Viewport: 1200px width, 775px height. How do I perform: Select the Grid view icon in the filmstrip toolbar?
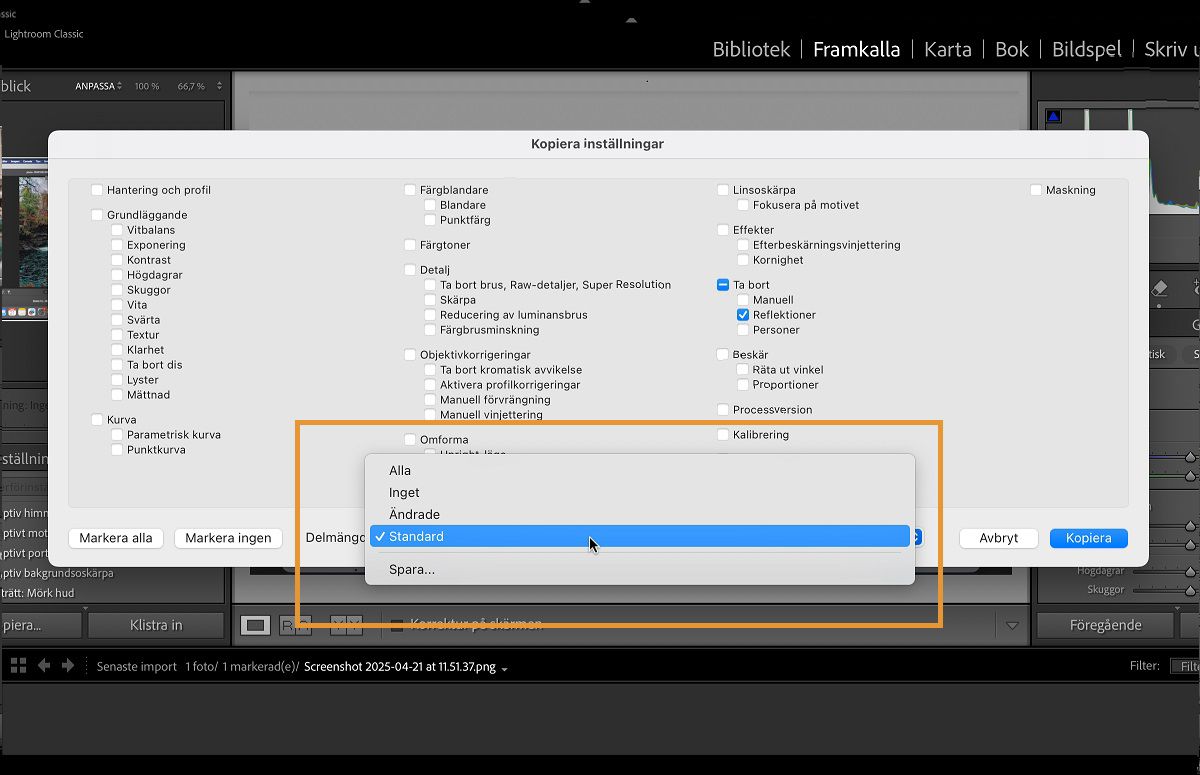pyautogui.click(x=18, y=665)
